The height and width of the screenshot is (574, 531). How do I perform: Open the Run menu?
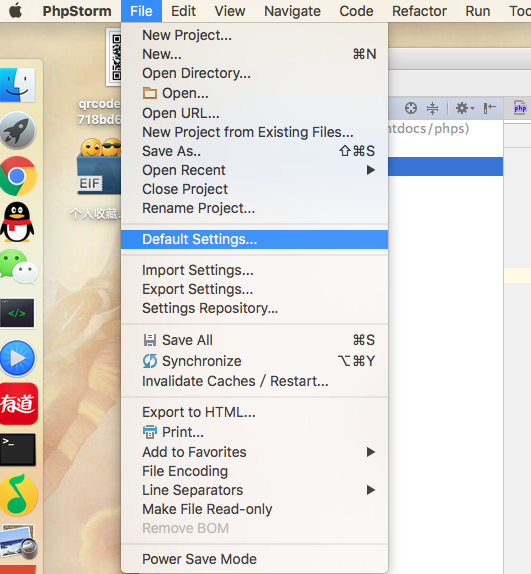coord(478,11)
